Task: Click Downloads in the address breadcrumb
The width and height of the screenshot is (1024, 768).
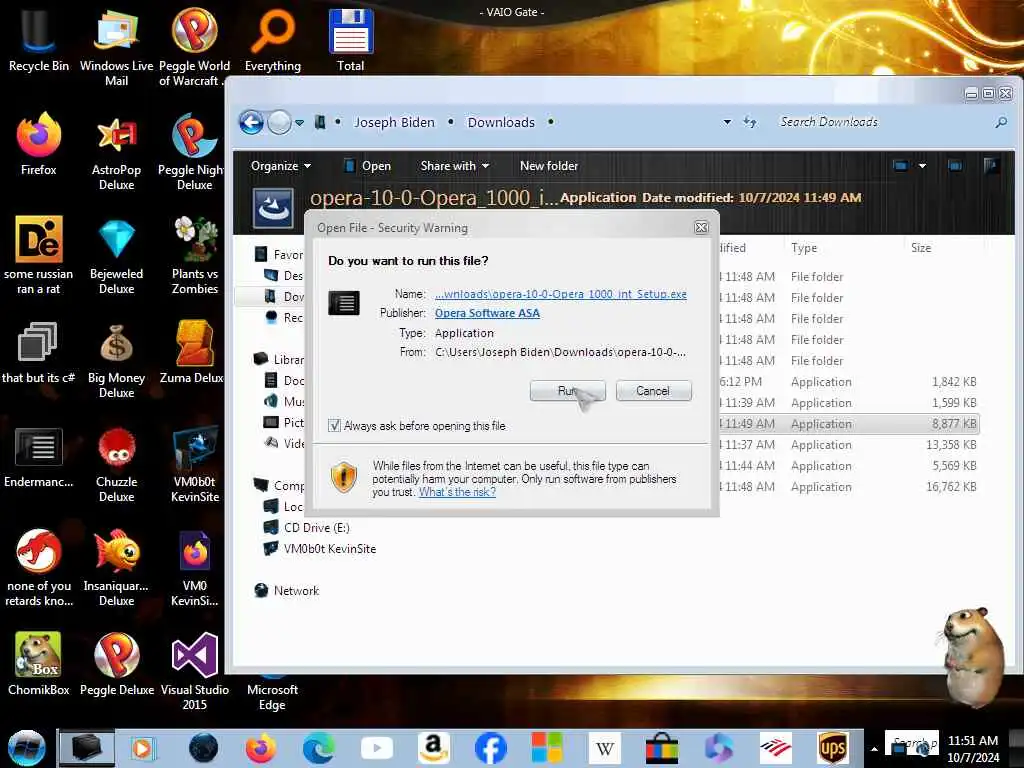Action: click(x=501, y=122)
